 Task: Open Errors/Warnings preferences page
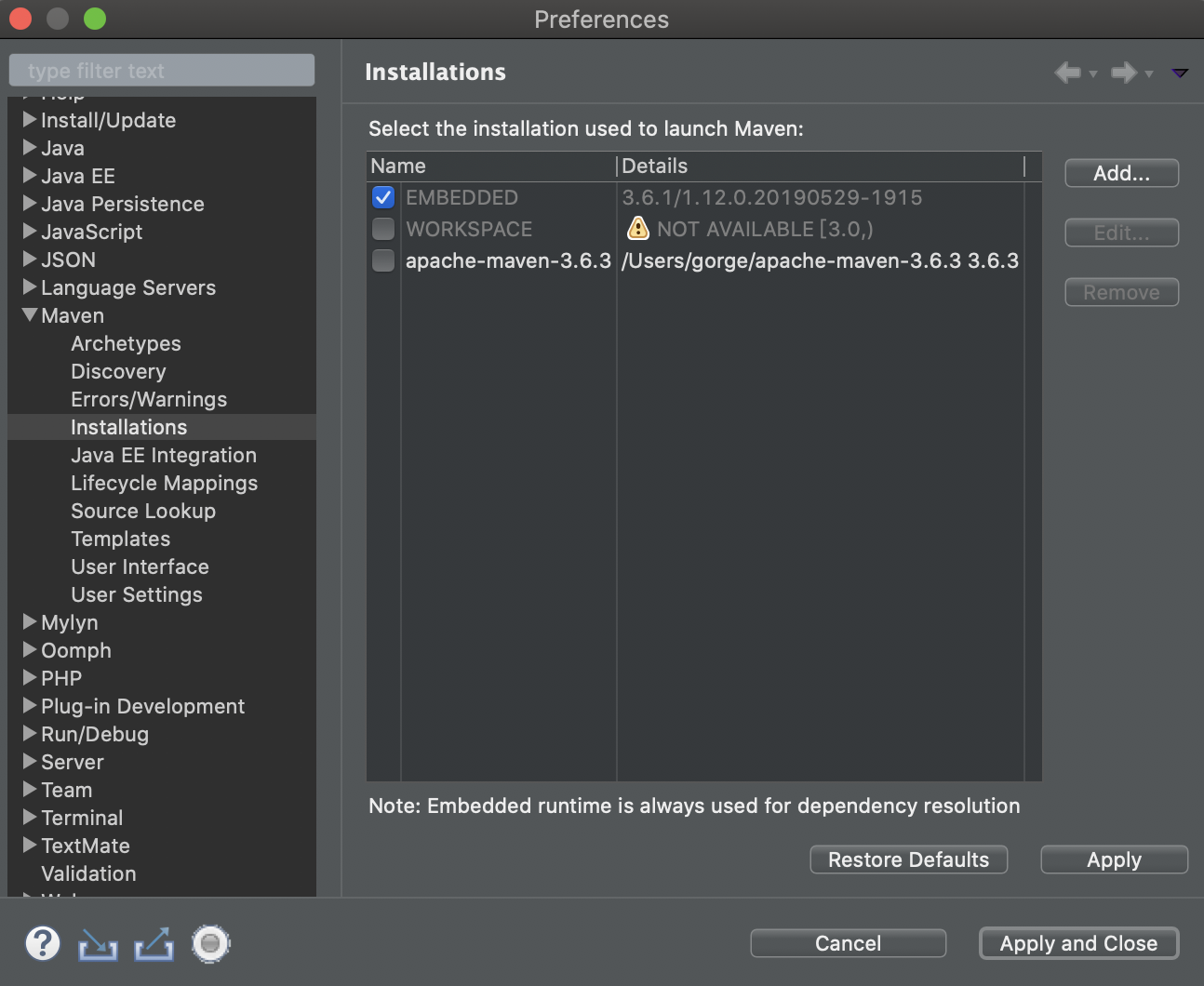tap(149, 399)
